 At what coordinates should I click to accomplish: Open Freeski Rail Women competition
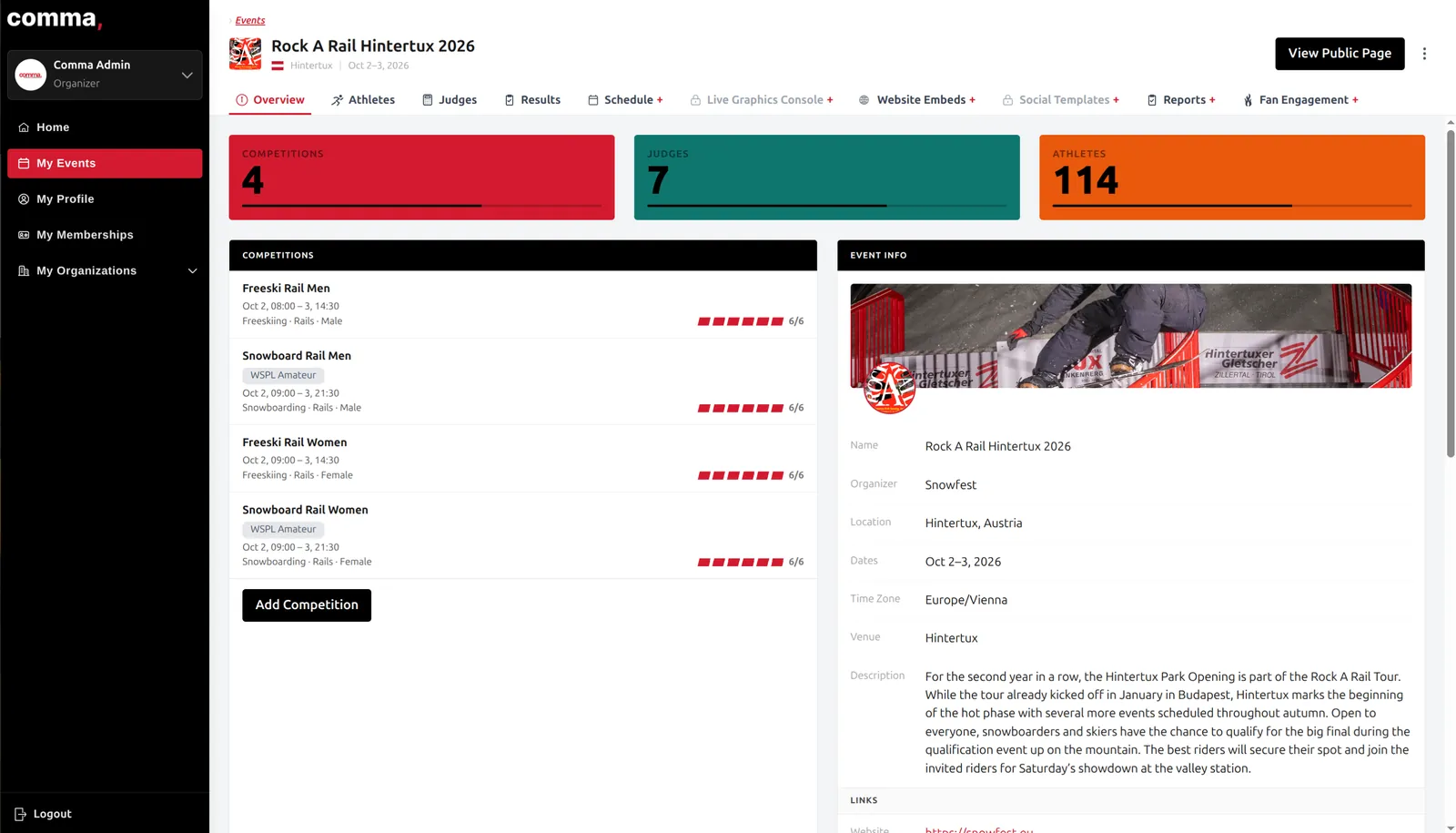click(x=522, y=459)
